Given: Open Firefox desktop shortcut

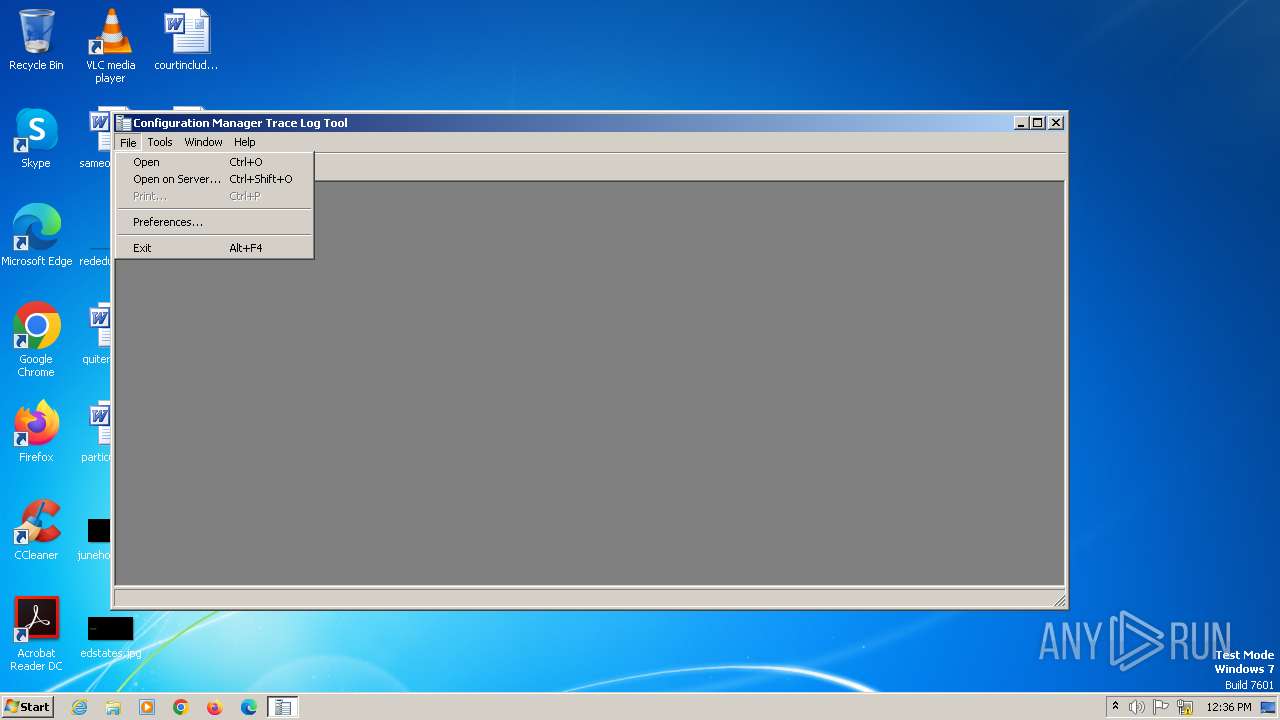Looking at the screenshot, I should (36, 432).
